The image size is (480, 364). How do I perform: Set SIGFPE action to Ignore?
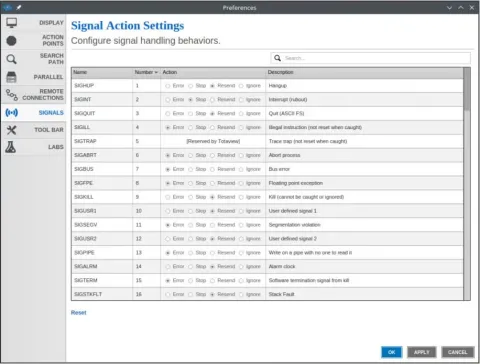[241, 183]
